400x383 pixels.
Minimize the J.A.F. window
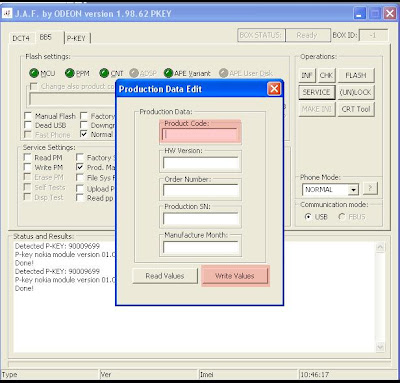pyautogui.click(x=359, y=14)
